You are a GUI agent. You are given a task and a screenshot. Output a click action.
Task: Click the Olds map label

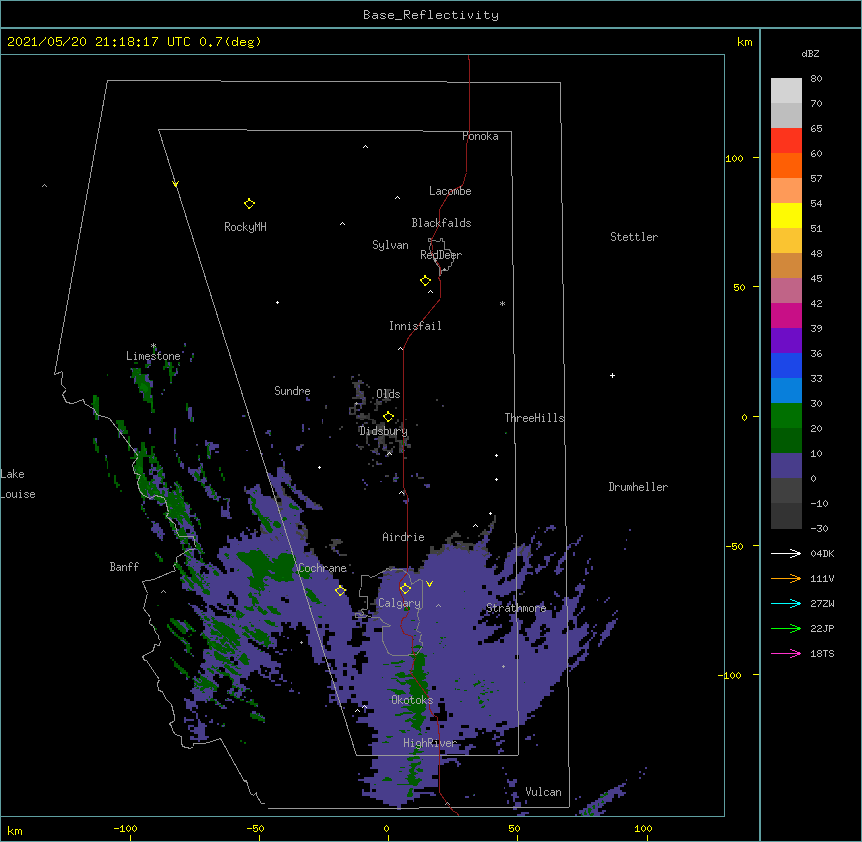(x=388, y=394)
